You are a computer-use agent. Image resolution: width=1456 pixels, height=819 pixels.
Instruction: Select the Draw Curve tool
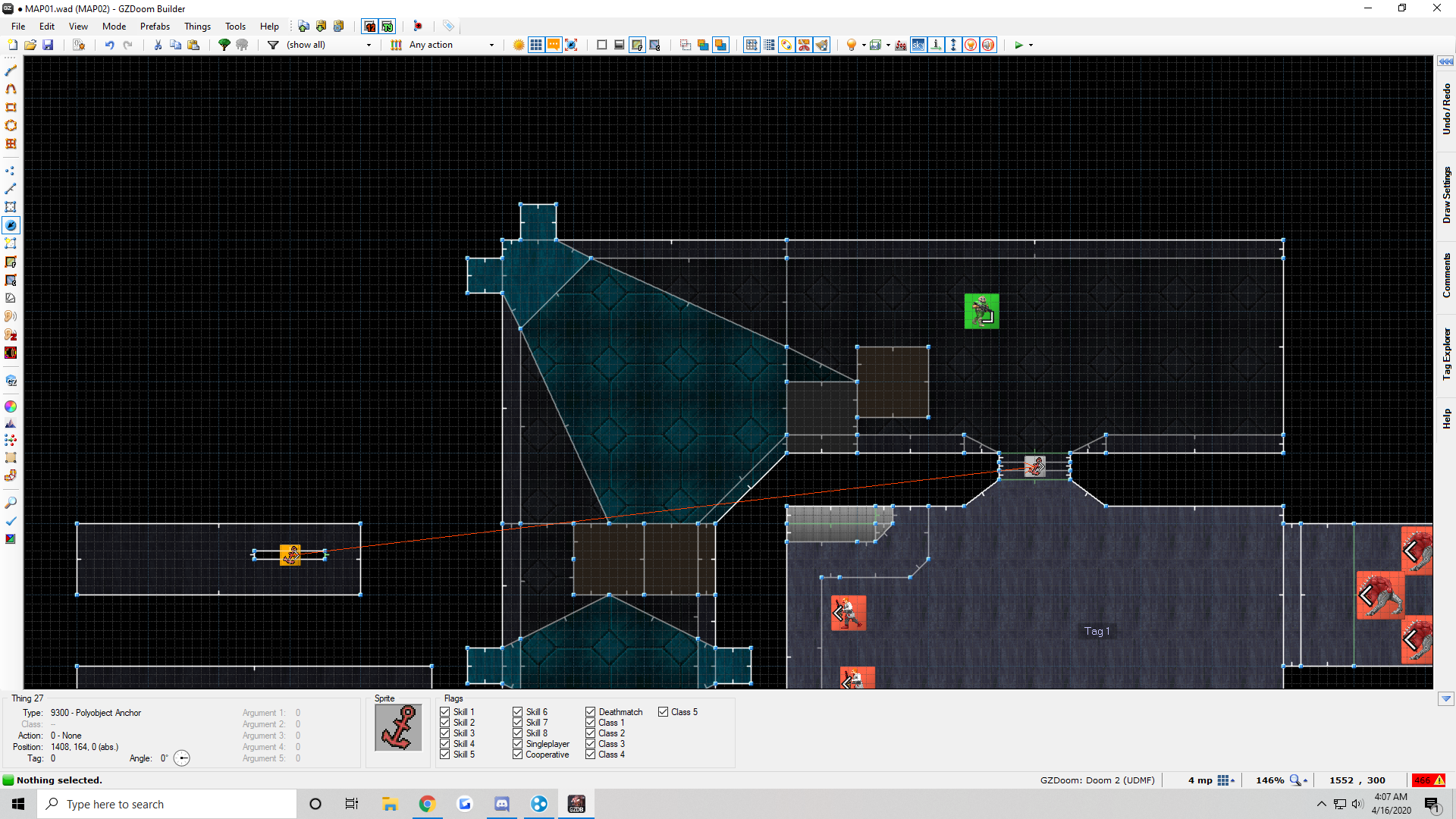(11, 89)
